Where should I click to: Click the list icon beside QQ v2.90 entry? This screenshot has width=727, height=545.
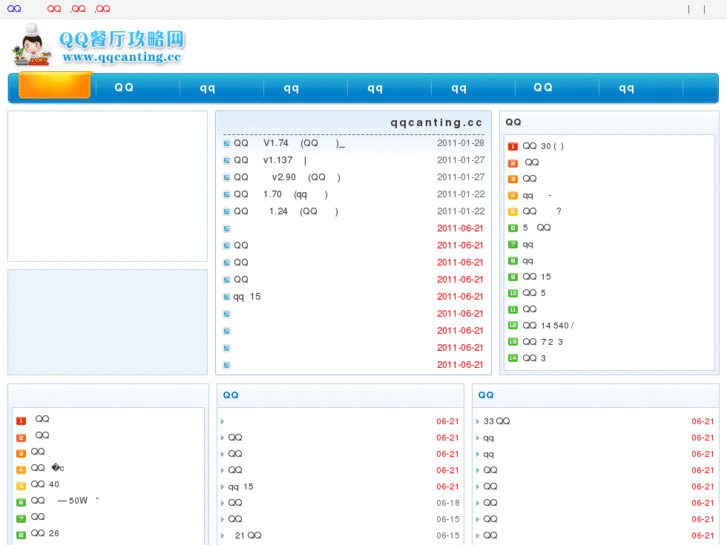coord(227,178)
